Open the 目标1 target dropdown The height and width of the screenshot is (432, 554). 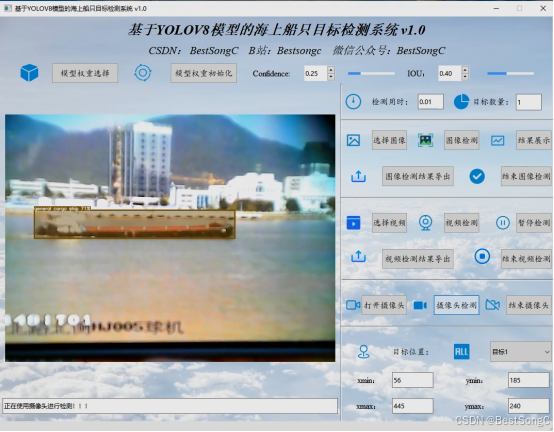[520, 352]
